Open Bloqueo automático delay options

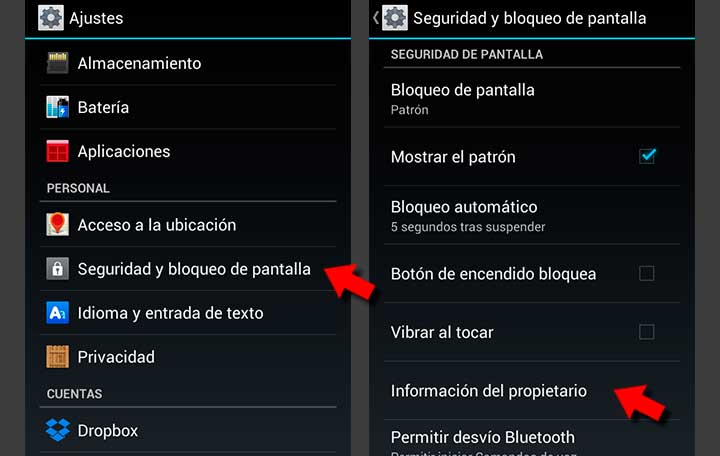click(532, 215)
